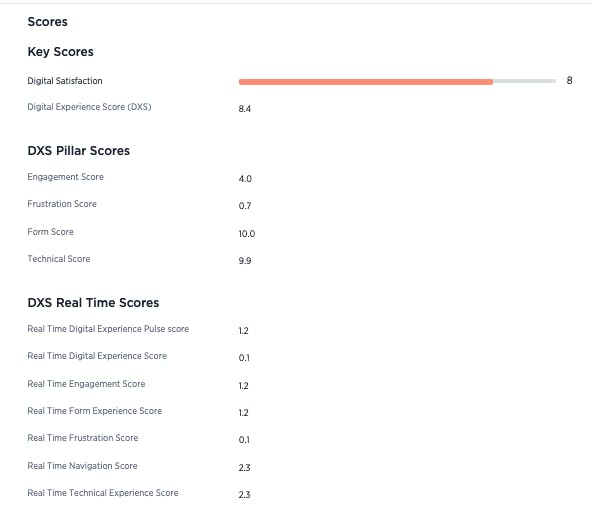Click the Form Score value 10.0
This screenshot has height=527, width=591.
click(247, 234)
